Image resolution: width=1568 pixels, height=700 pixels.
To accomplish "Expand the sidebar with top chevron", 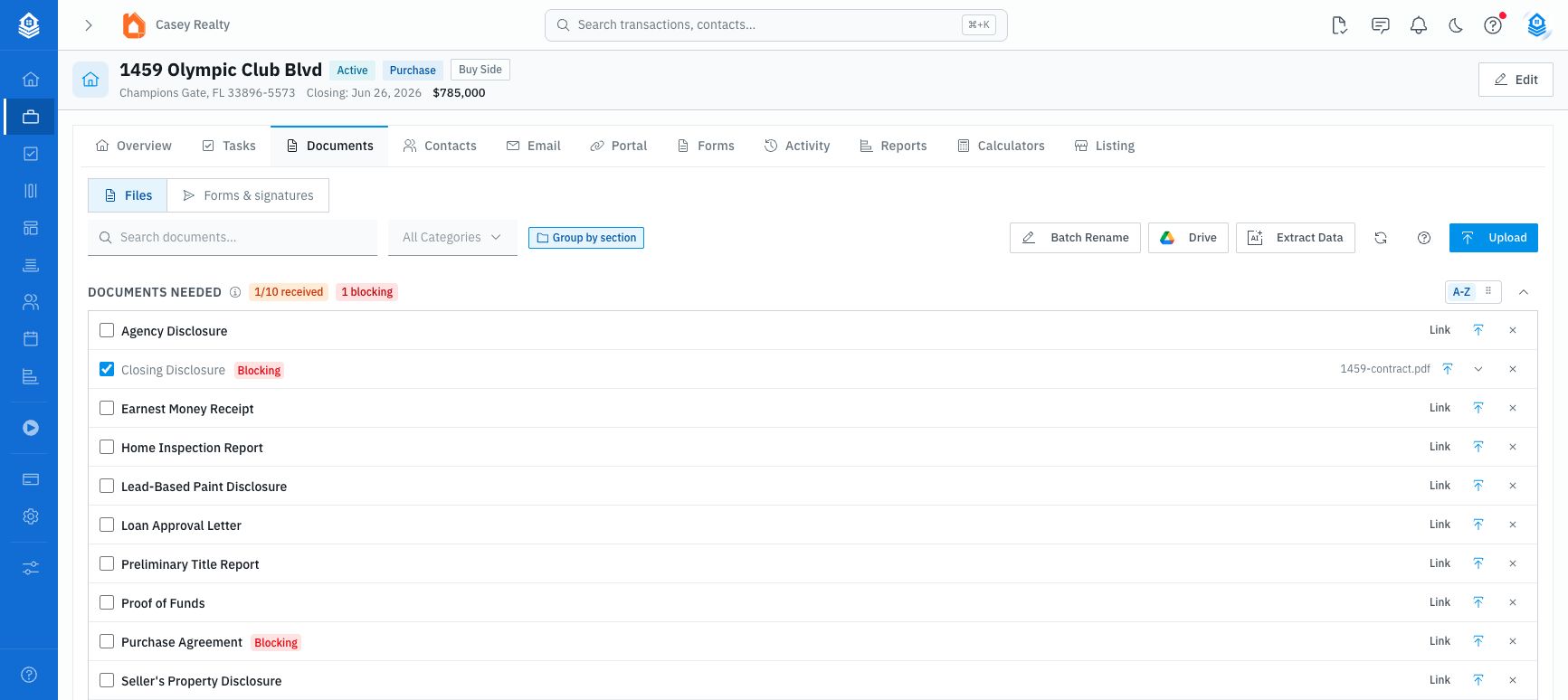I will point(89,25).
